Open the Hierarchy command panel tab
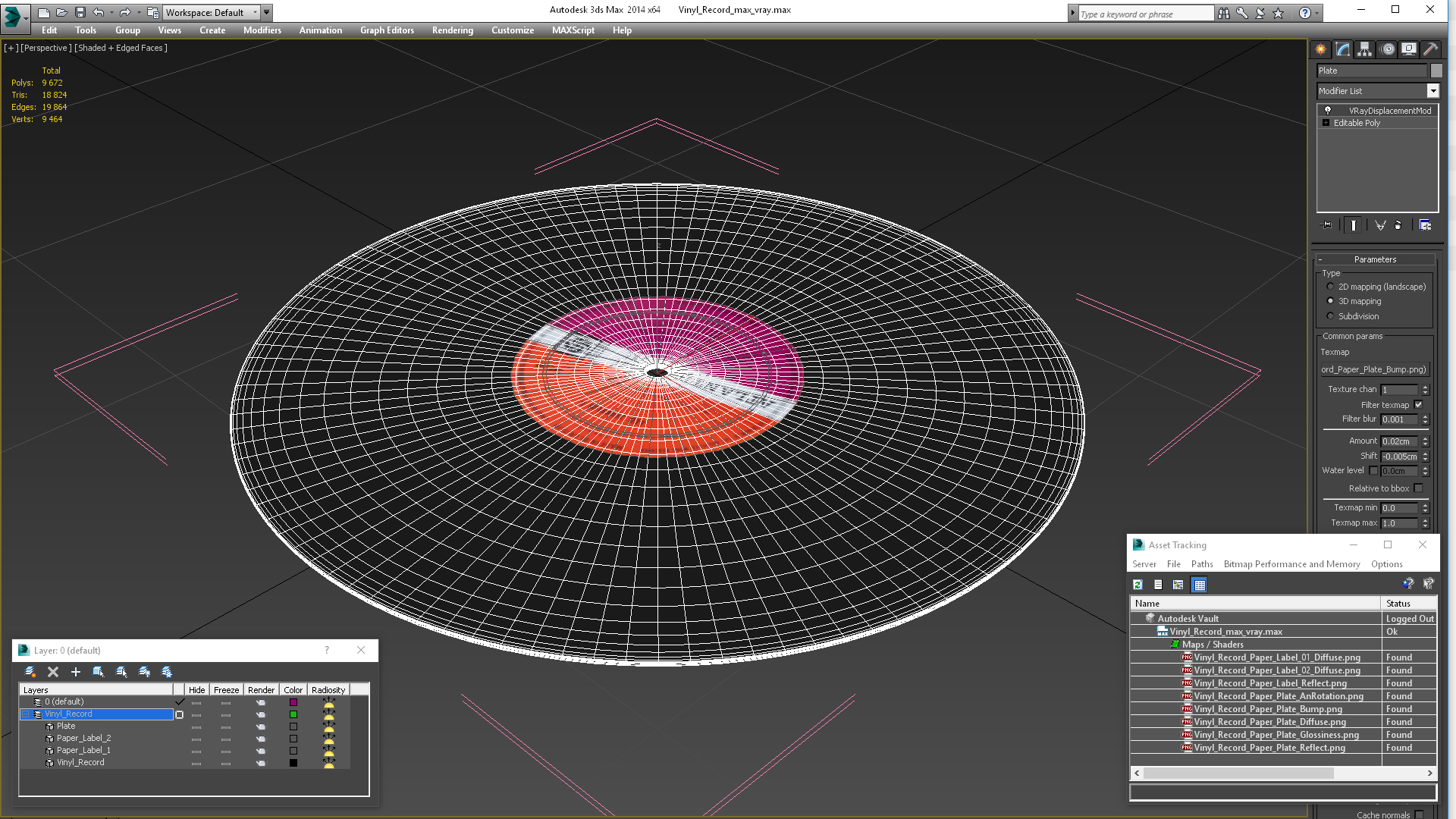1456x819 pixels. tap(1365, 49)
